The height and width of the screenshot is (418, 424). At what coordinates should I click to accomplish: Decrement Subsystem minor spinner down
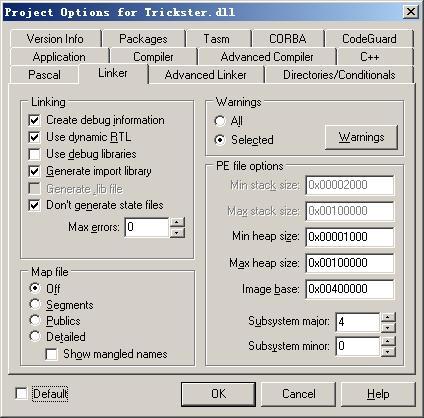[388, 352]
